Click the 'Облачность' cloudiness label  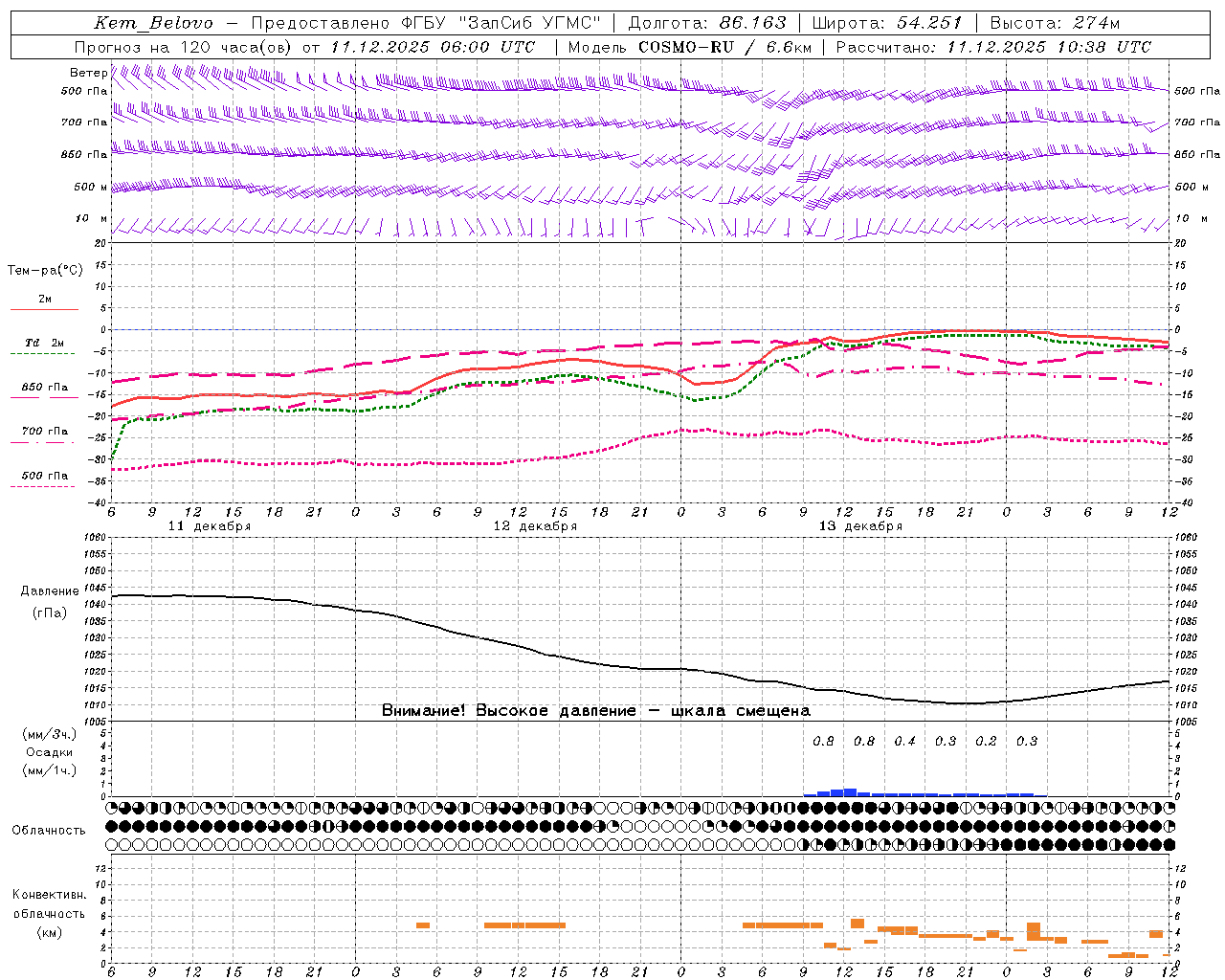coord(49,831)
